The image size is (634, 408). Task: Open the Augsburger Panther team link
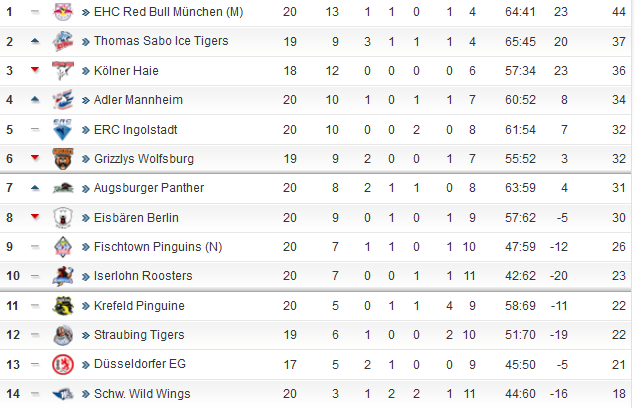(x=149, y=188)
